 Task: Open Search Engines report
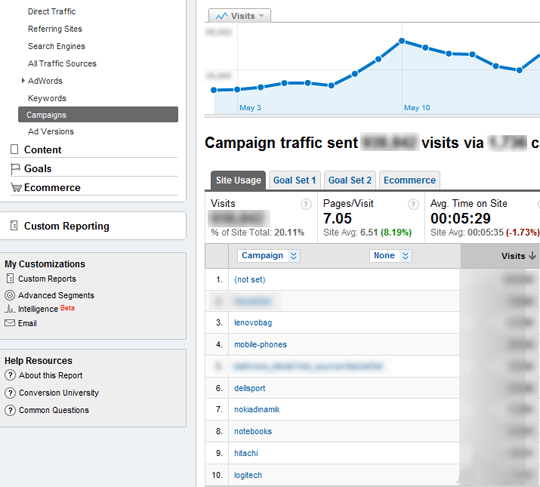56,46
